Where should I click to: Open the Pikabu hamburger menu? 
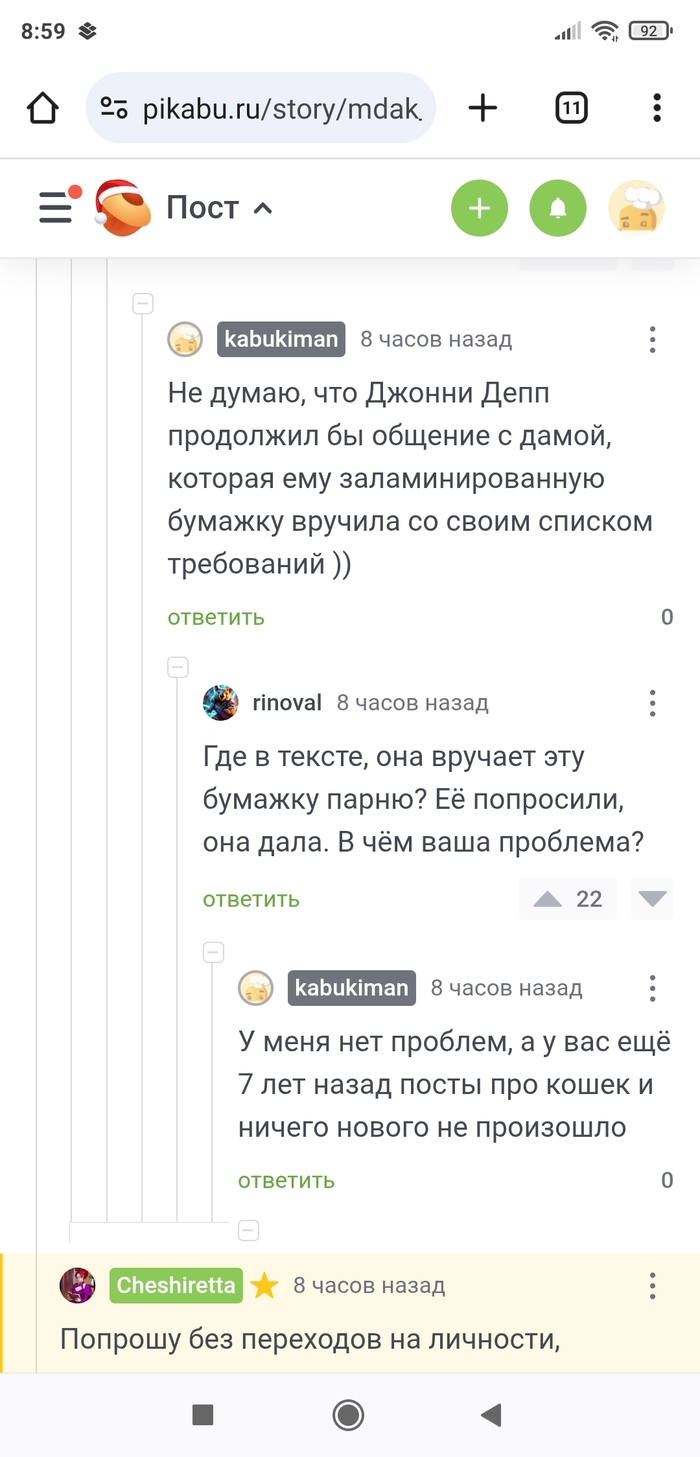[x=56, y=208]
